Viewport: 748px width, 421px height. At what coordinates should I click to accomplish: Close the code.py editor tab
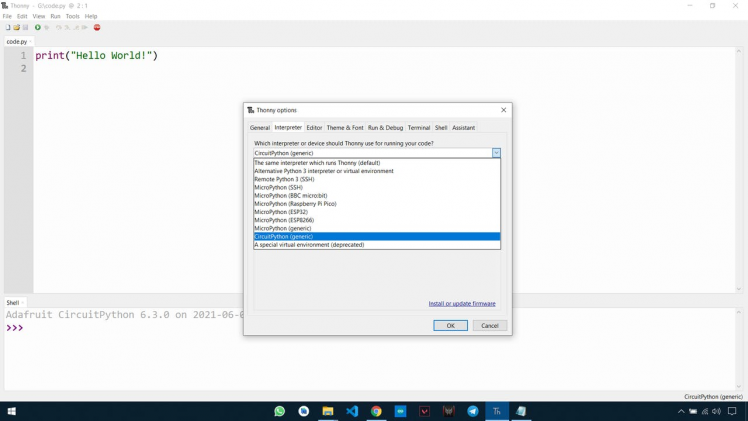(x=30, y=41)
